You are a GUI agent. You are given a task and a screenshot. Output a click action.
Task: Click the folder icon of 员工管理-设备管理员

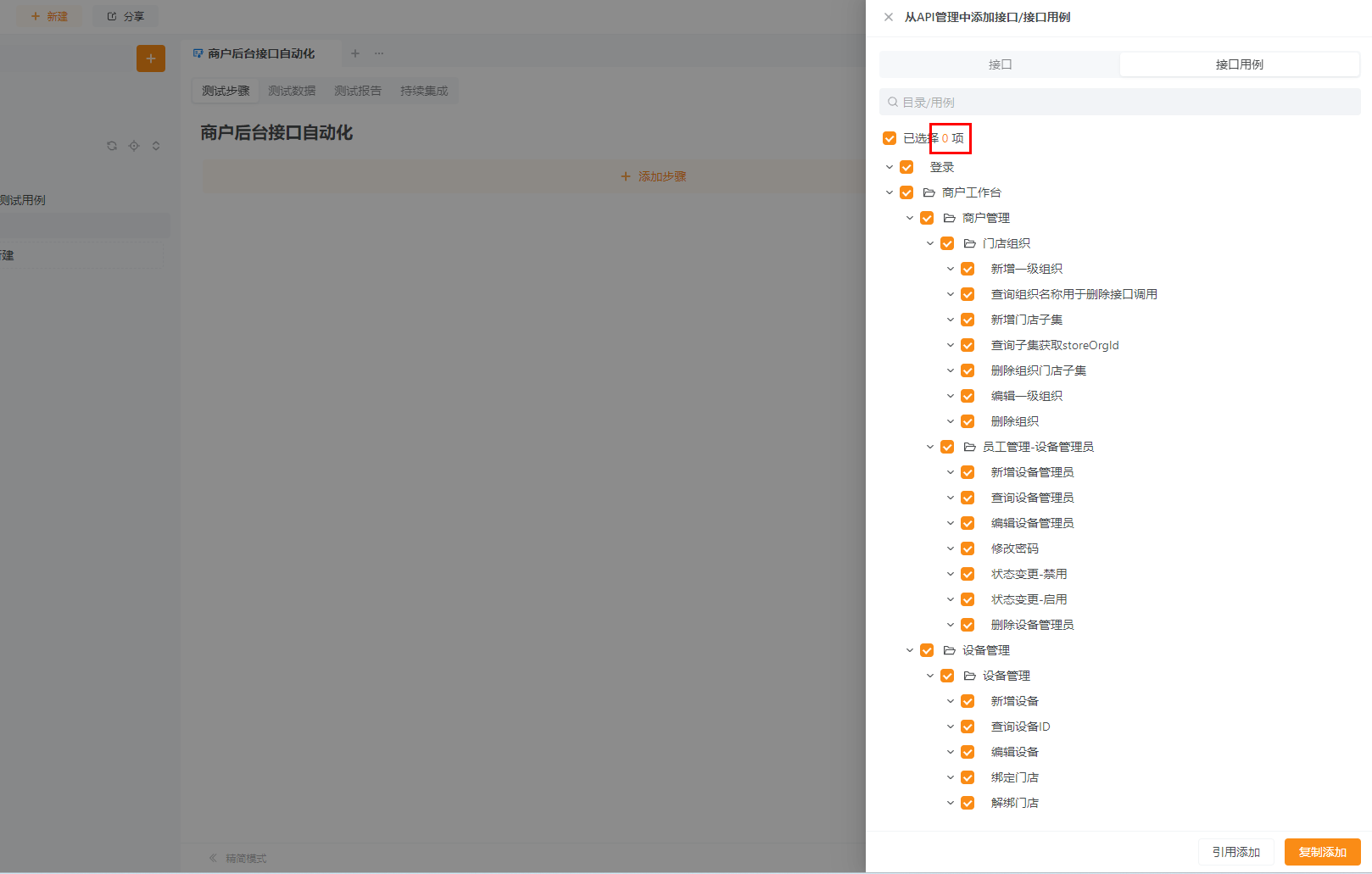pyautogui.click(x=970, y=447)
